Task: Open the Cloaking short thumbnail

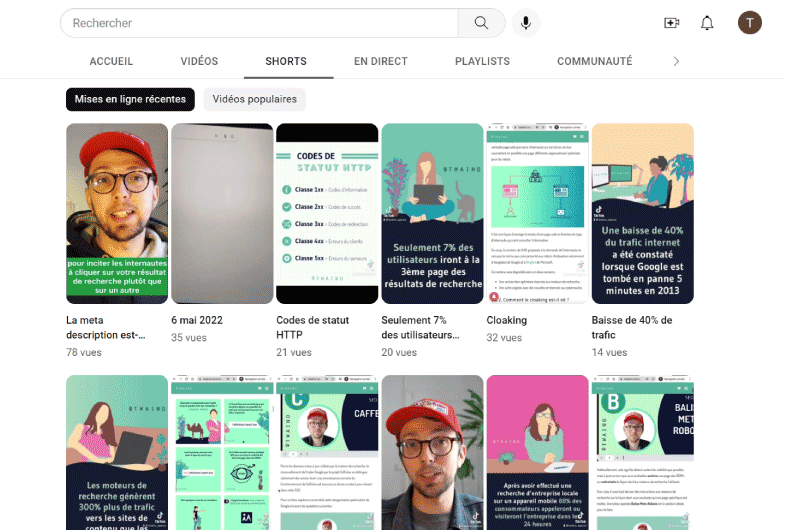Action: 537,213
